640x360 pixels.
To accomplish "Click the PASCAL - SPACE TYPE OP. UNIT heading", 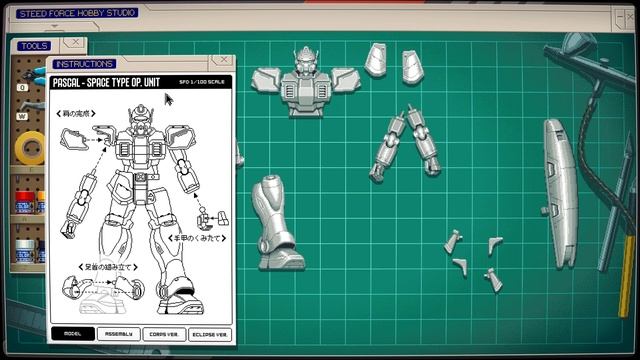I will [x=106, y=83].
